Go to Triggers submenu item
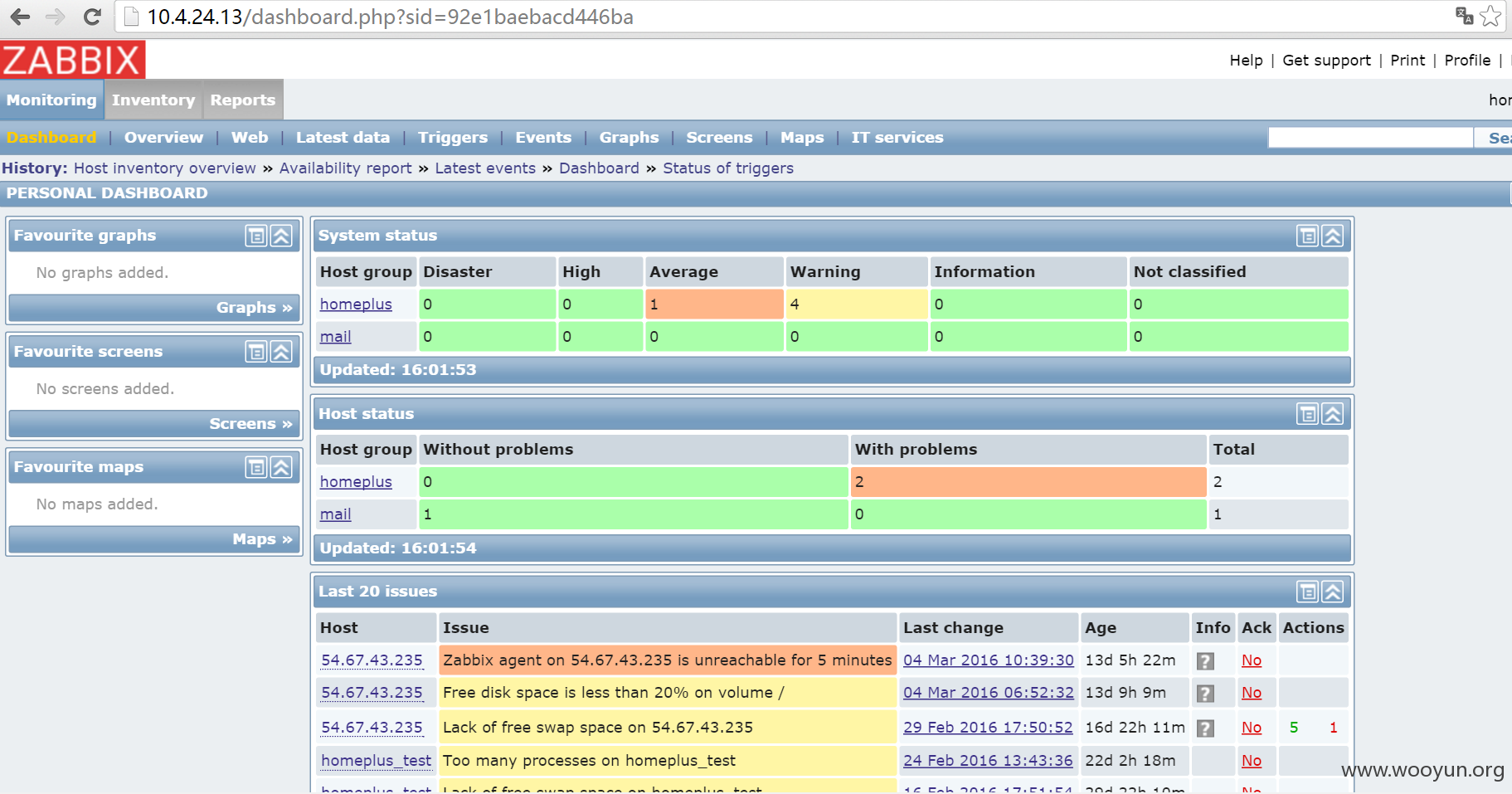Viewport: 1512px width, 794px height. tap(453, 138)
